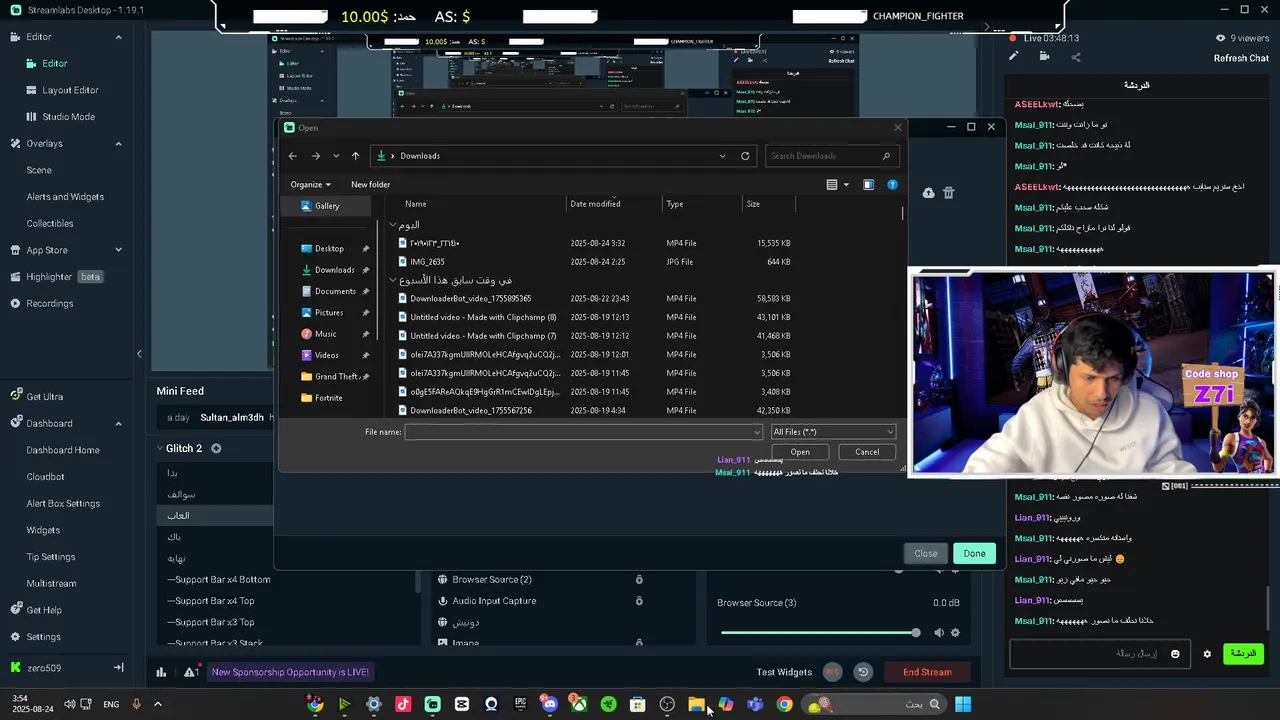Click the trash delete icon in source window

coord(949,193)
